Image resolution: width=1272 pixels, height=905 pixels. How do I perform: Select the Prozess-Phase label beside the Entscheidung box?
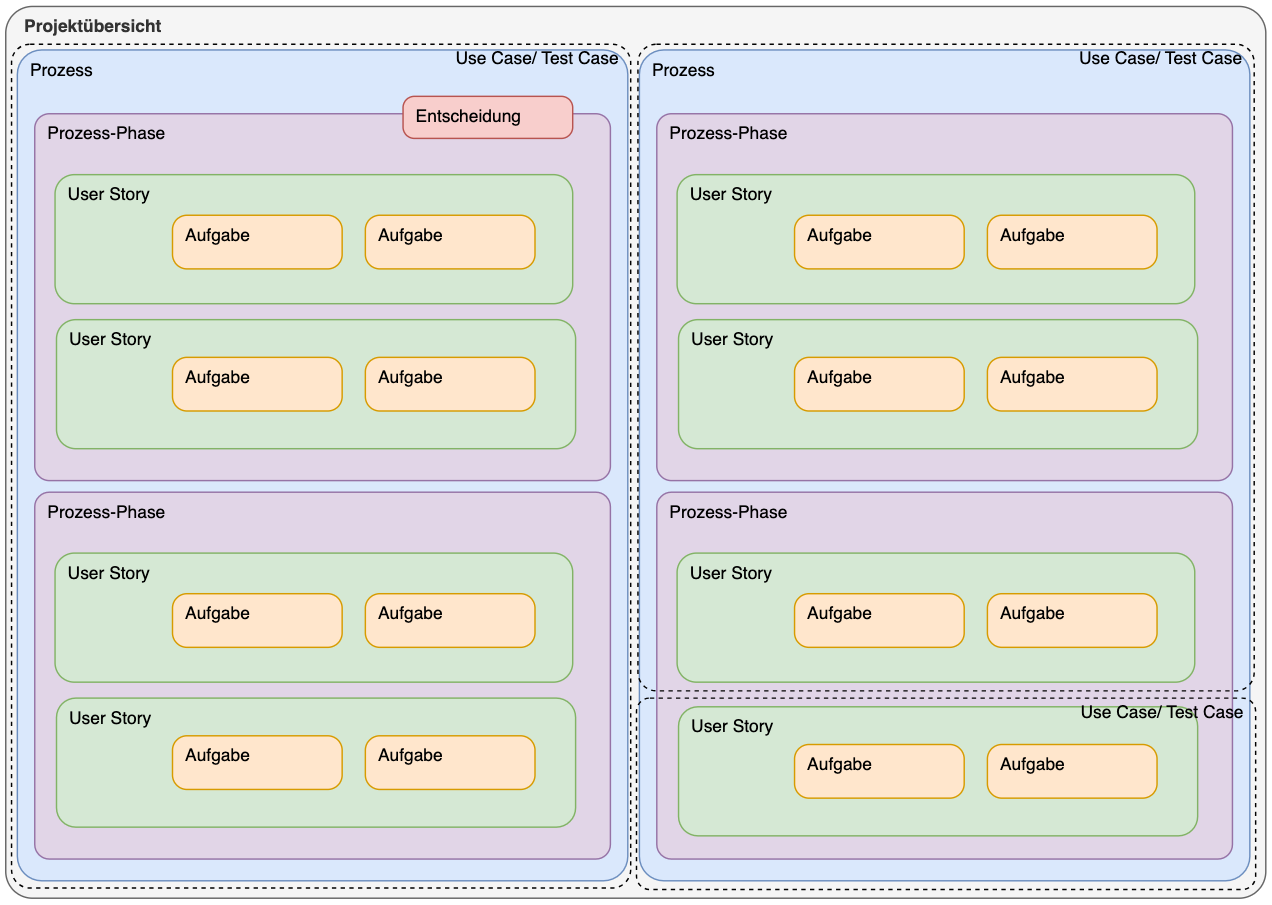(x=106, y=133)
